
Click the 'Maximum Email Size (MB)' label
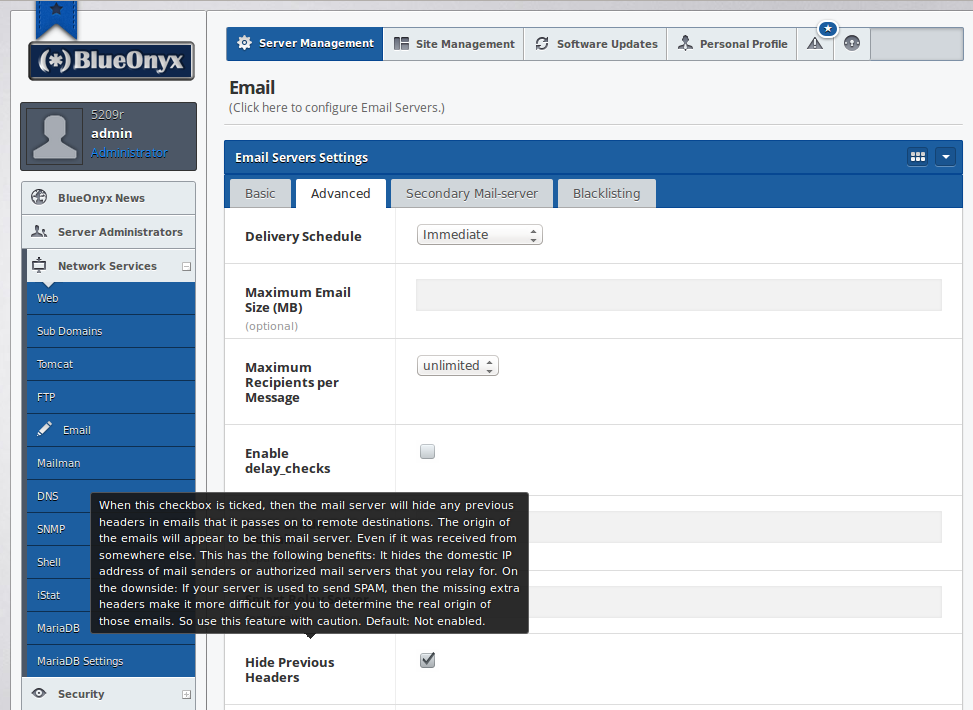298,300
